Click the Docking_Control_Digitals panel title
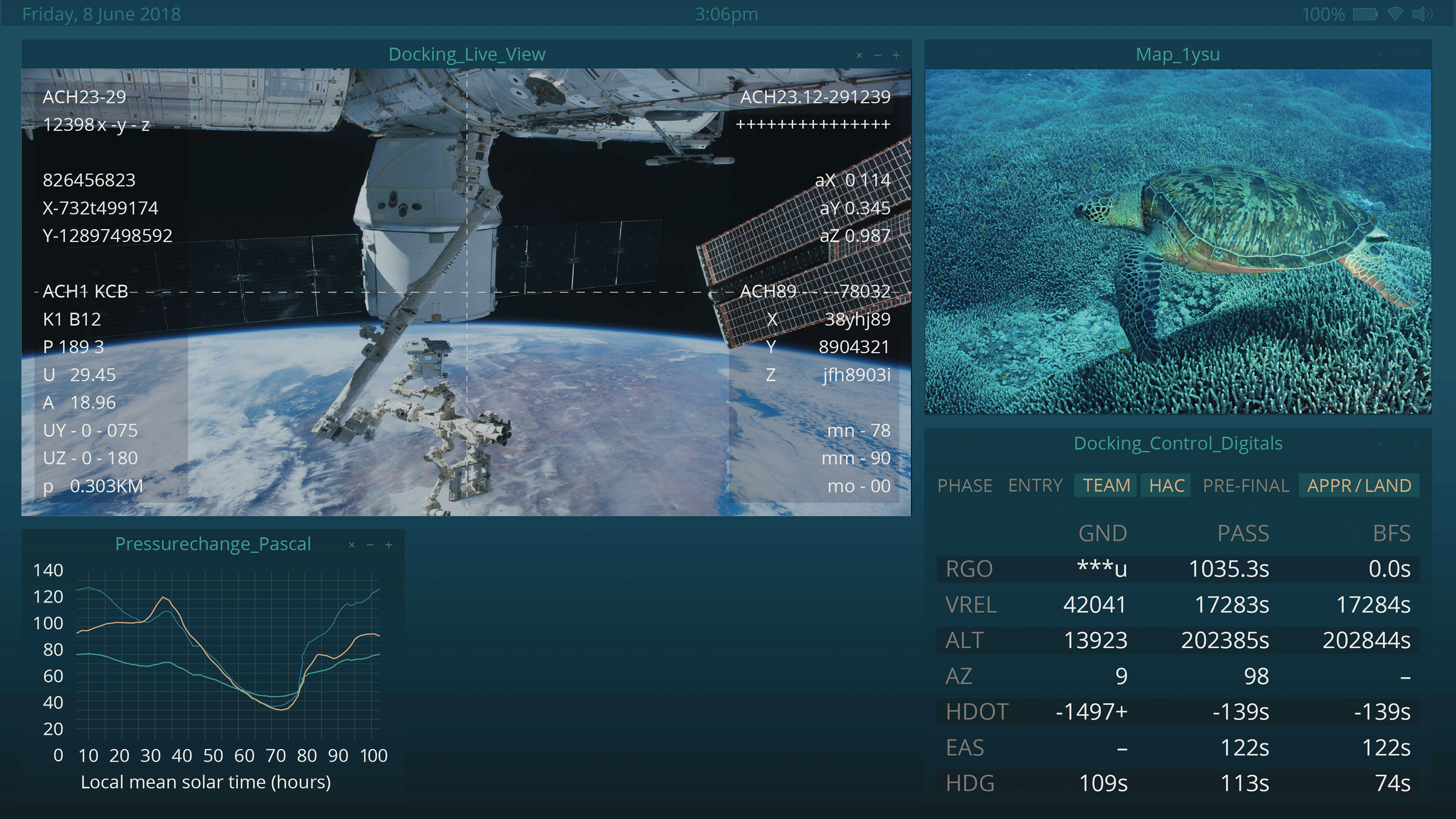 (x=1178, y=443)
